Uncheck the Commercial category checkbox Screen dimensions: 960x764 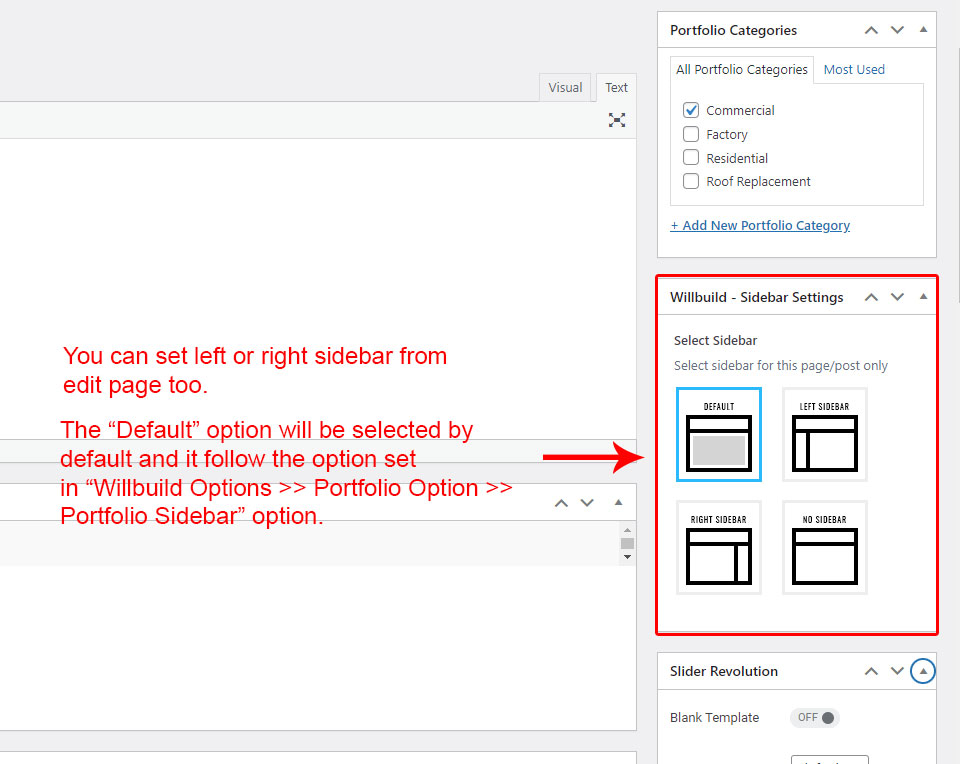click(x=691, y=110)
